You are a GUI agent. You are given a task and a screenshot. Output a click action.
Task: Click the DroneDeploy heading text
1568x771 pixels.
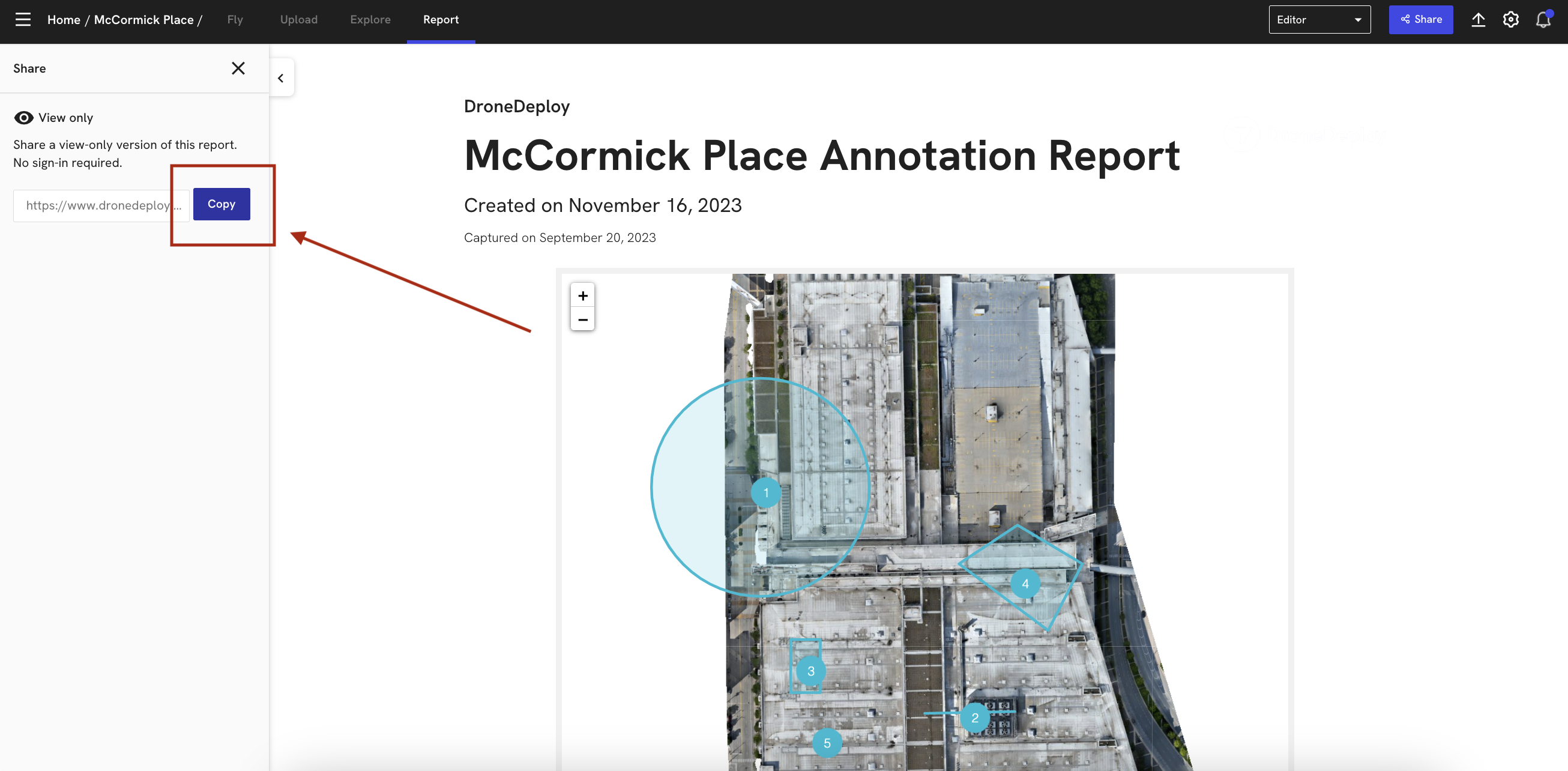pos(517,106)
